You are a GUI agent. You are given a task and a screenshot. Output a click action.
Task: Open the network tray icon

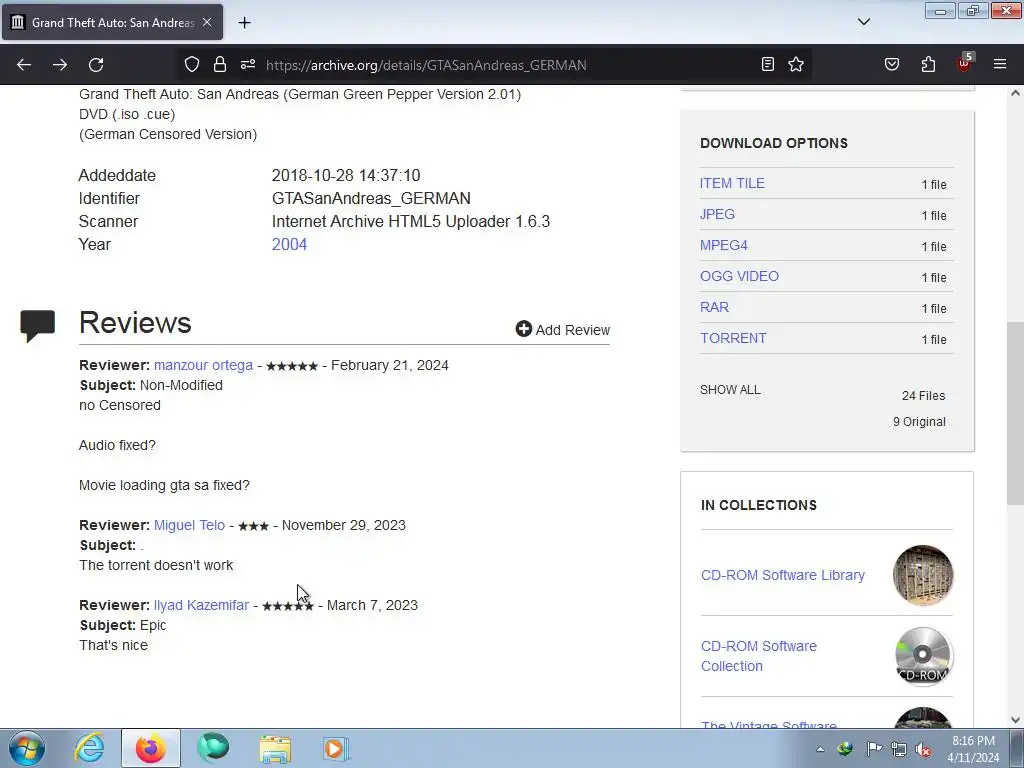pyautogui.click(x=899, y=748)
